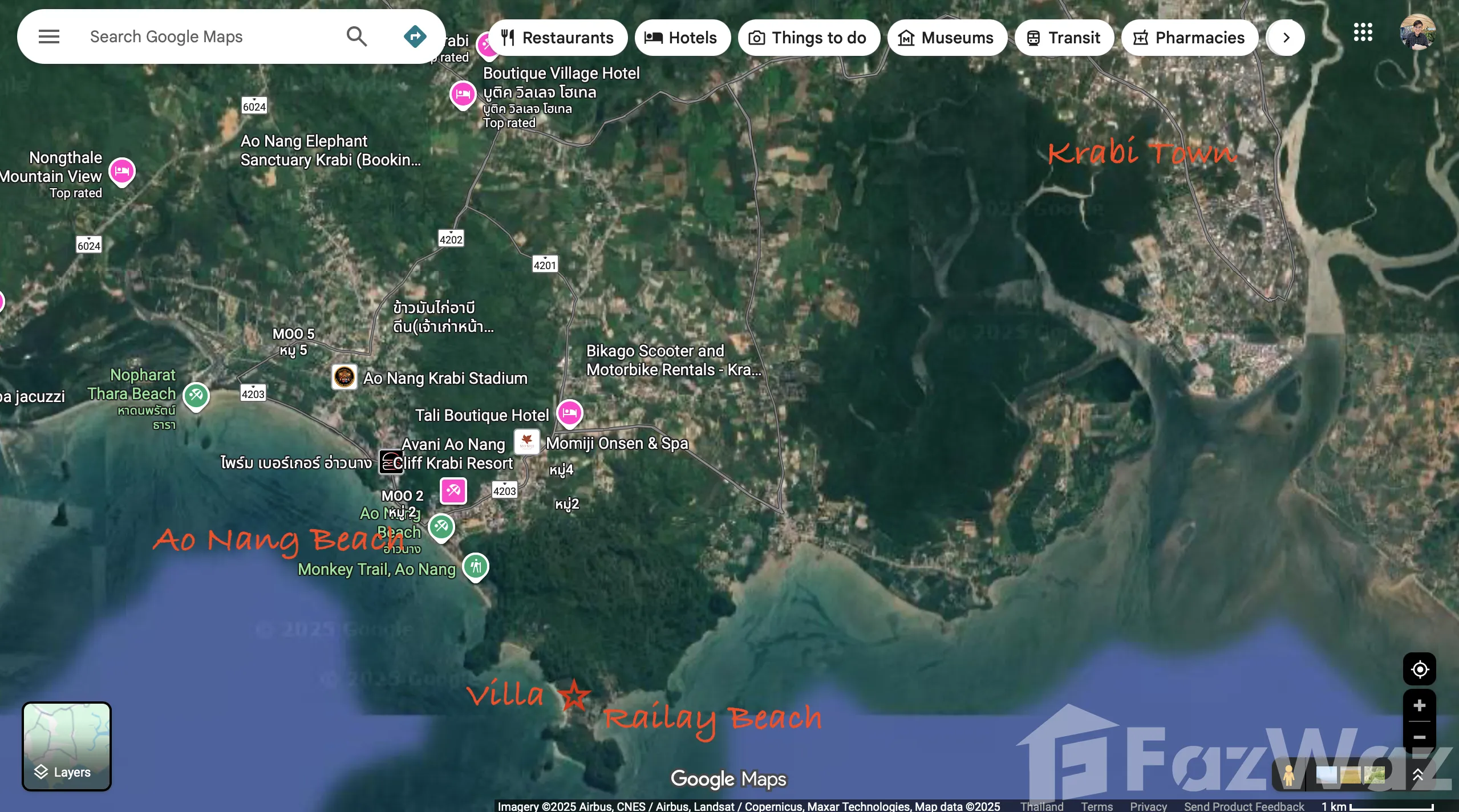The width and height of the screenshot is (1459, 812).
Task: Click the Nopharat Thara Beach marker
Action: click(196, 395)
